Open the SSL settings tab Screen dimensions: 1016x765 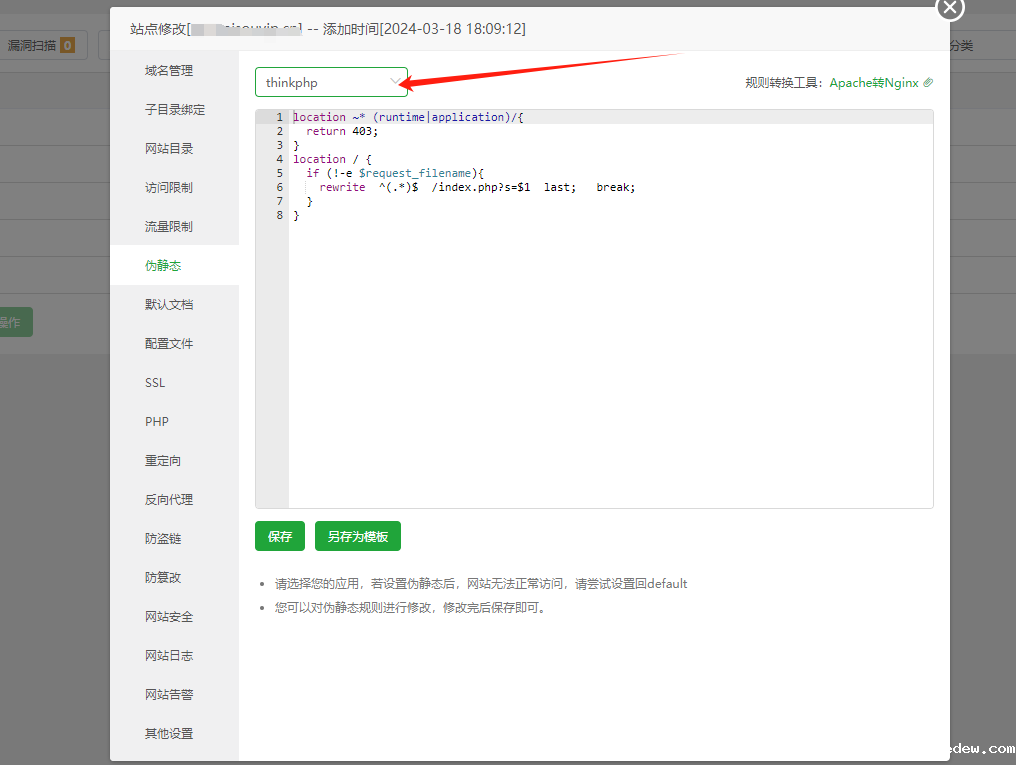(155, 383)
